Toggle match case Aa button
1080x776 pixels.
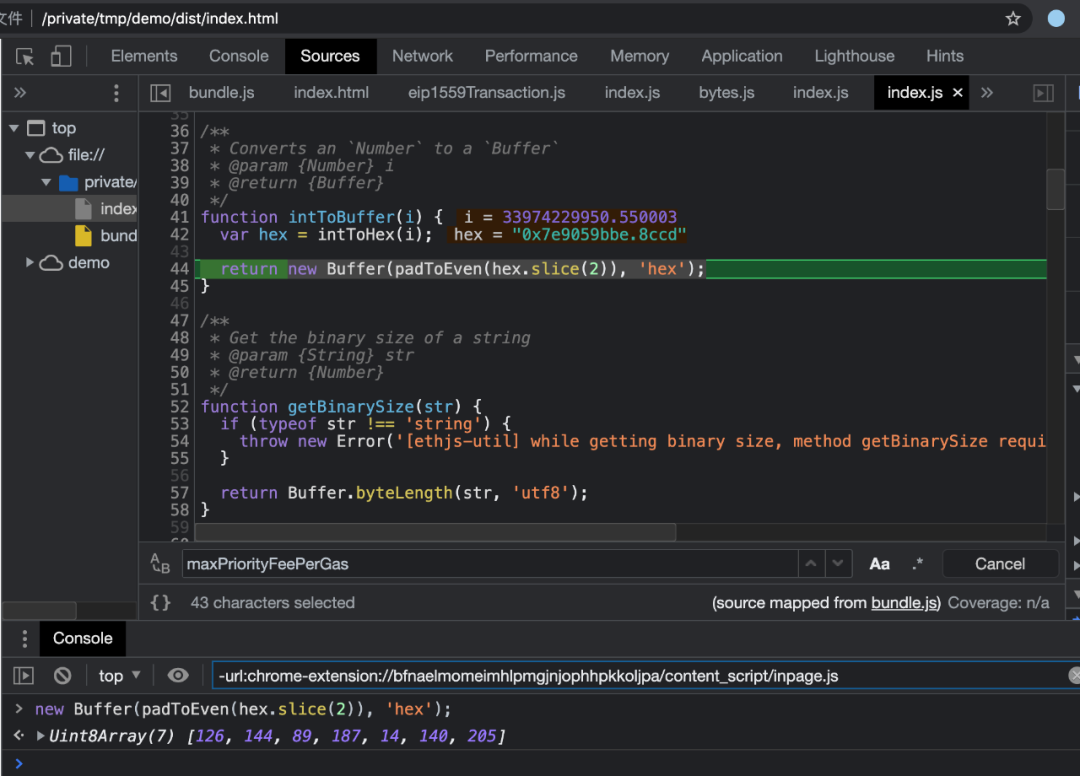pyautogui.click(x=879, y=565)
